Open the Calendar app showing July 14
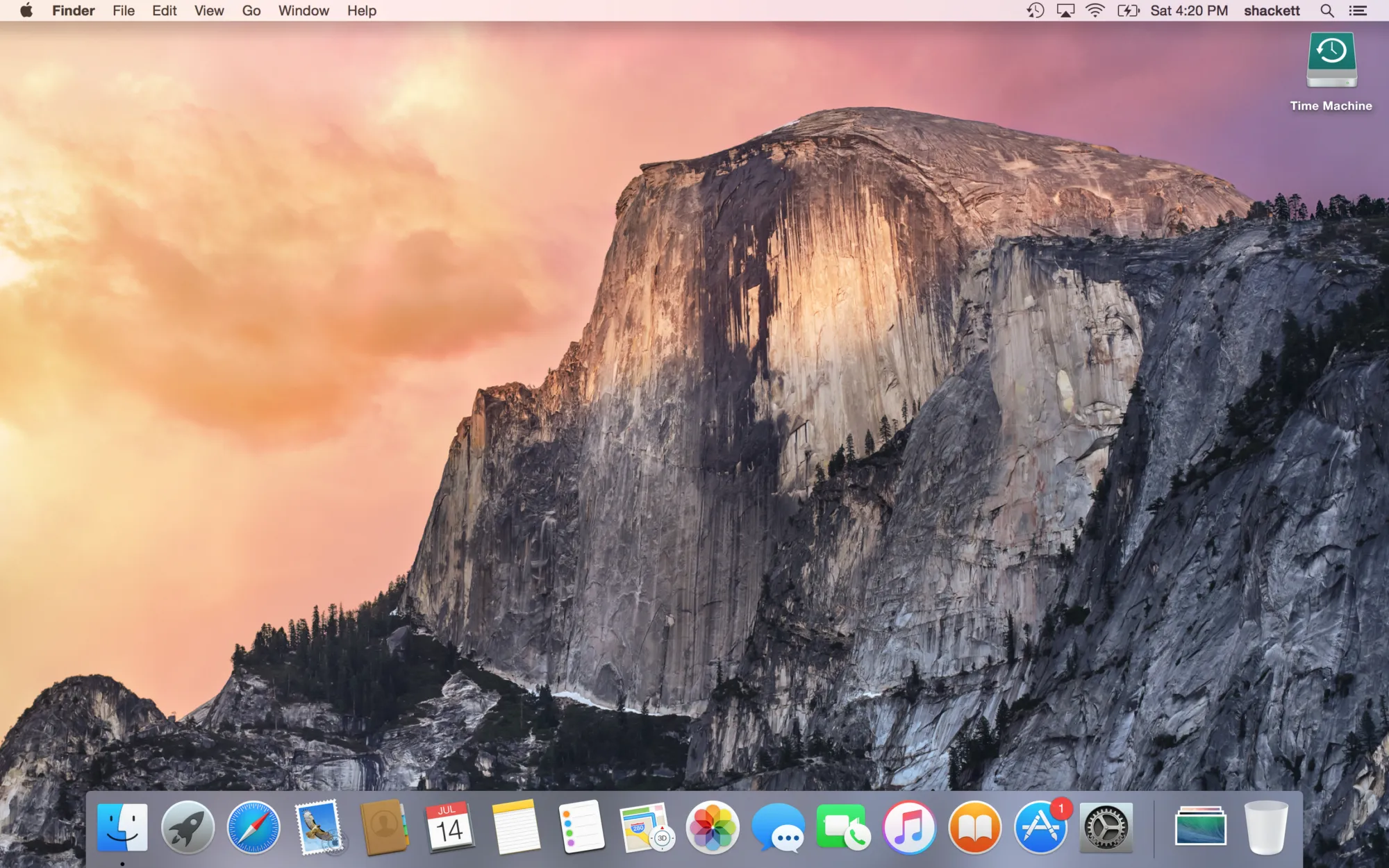This screenshot has width=1389, height=868. (x=450, y=828)
